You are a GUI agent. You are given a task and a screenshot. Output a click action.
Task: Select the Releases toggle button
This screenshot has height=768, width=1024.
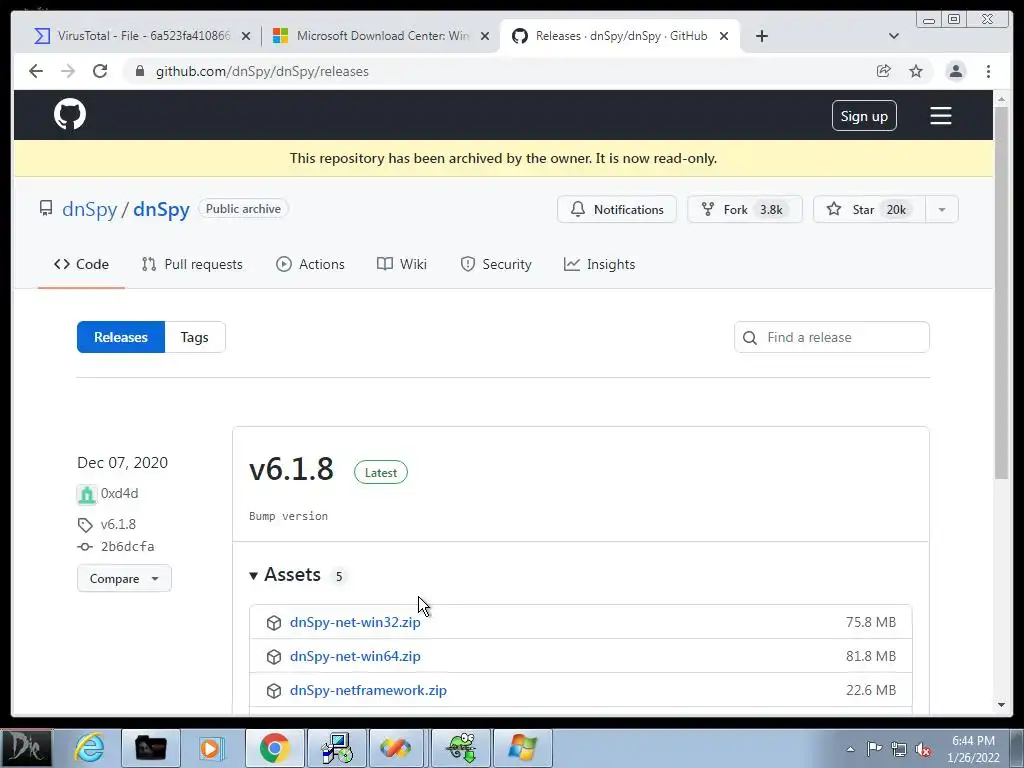(x=121, y=337)
